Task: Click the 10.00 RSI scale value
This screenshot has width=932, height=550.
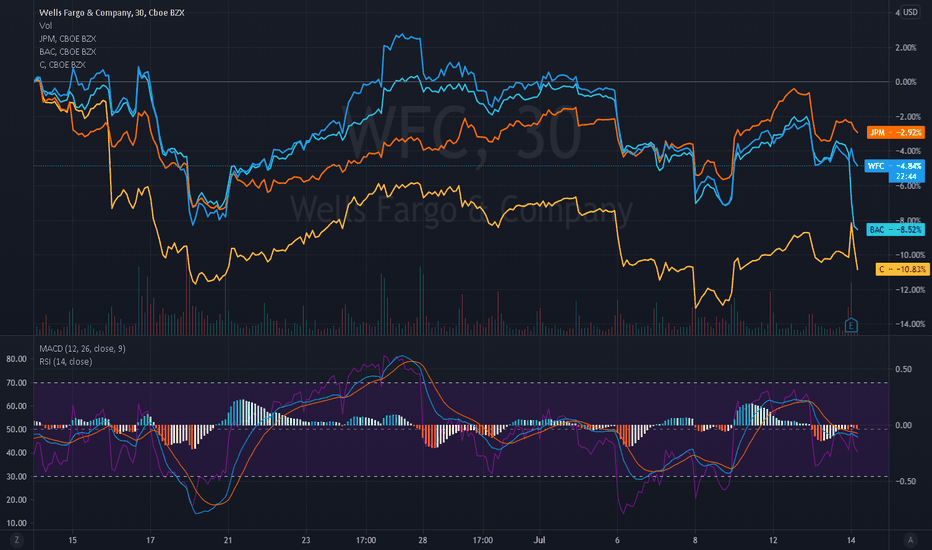Action: [16, 523]
